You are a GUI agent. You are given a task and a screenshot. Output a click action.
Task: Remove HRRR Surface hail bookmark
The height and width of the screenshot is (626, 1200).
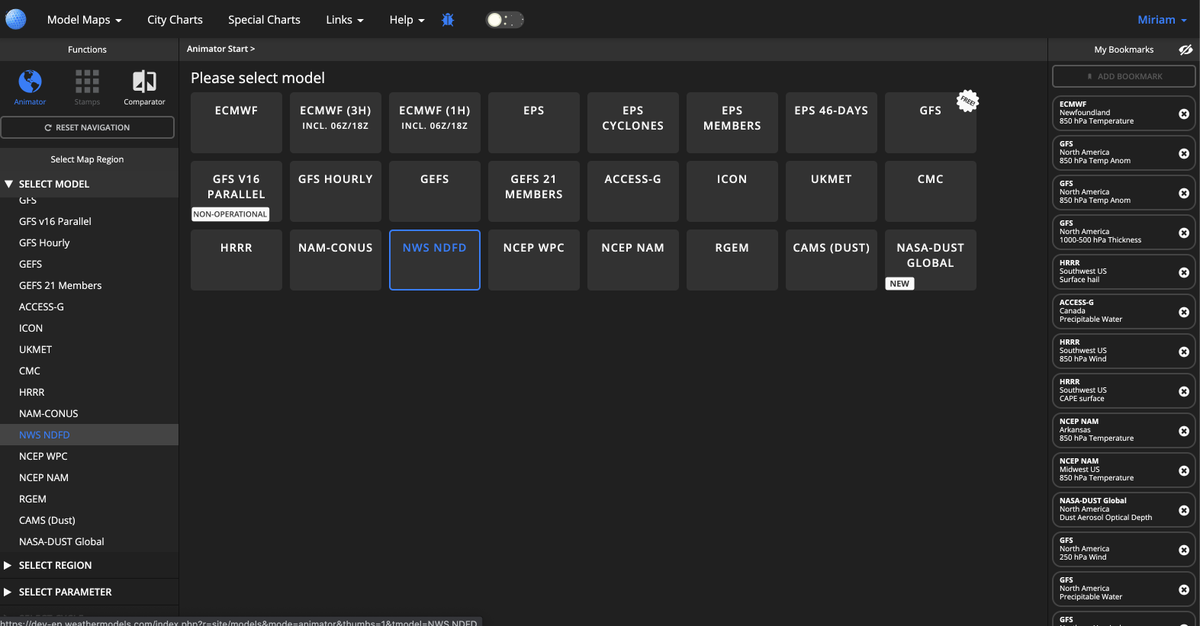coord(1184,272)
